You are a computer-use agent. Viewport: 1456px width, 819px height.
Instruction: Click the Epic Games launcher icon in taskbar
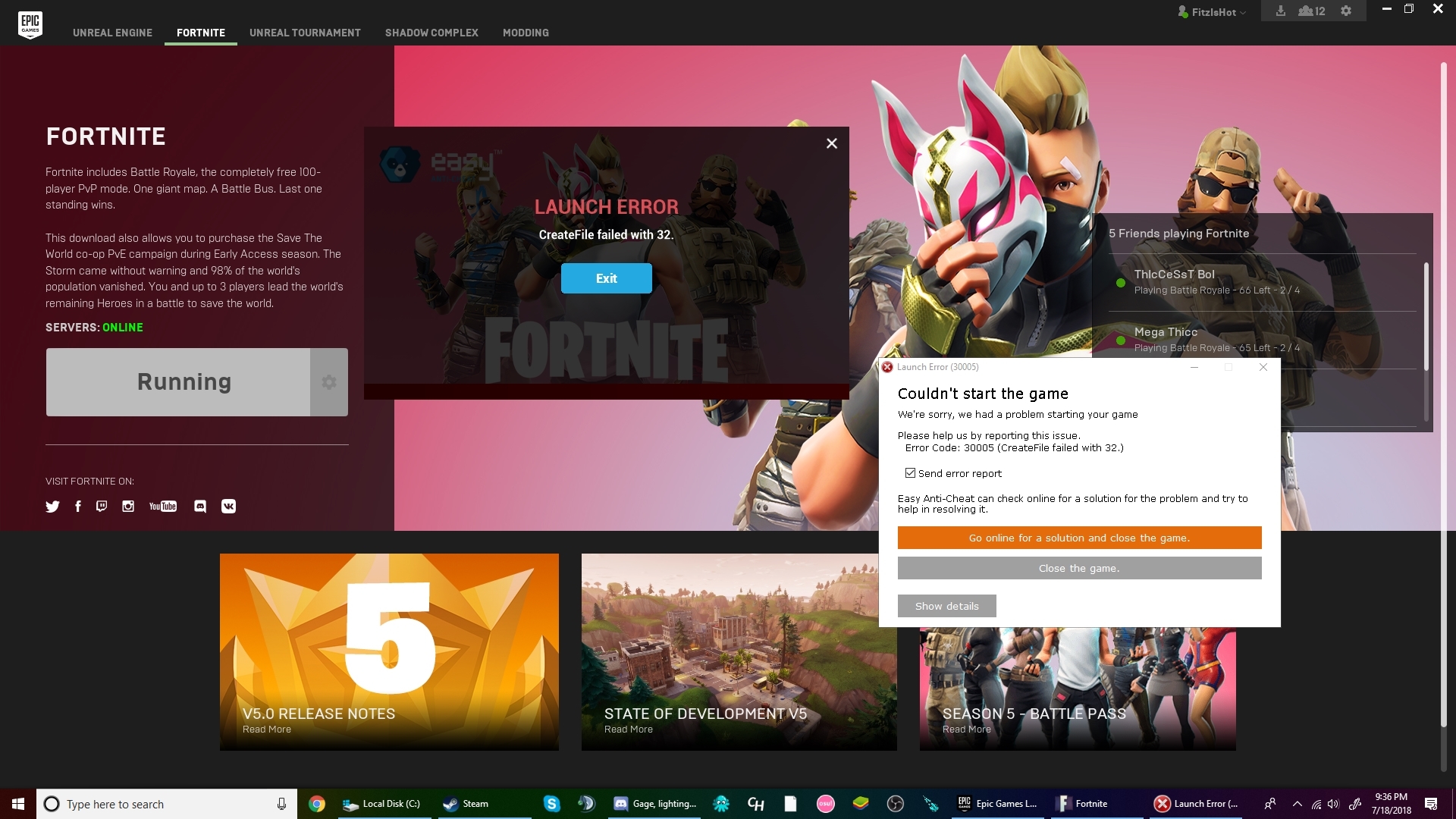click(x=963, y=803)
